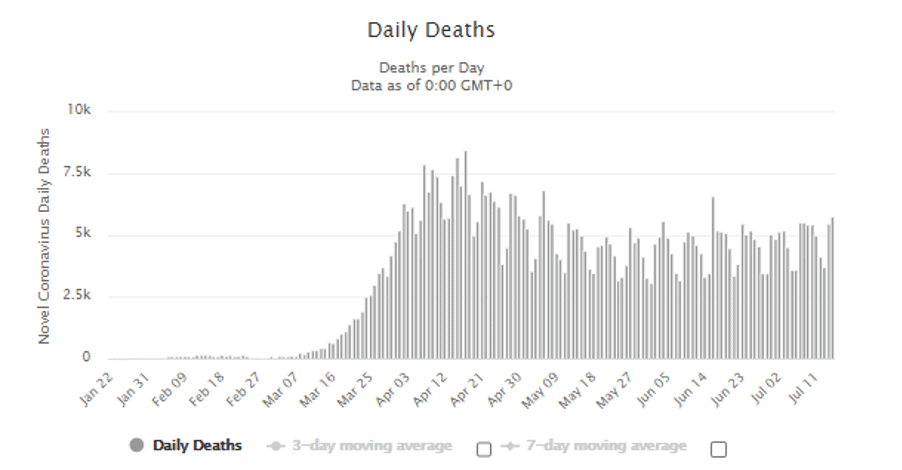Click the Apr 12 x-axis label
The image size is (902, 470).
click(x=432, y=390)
